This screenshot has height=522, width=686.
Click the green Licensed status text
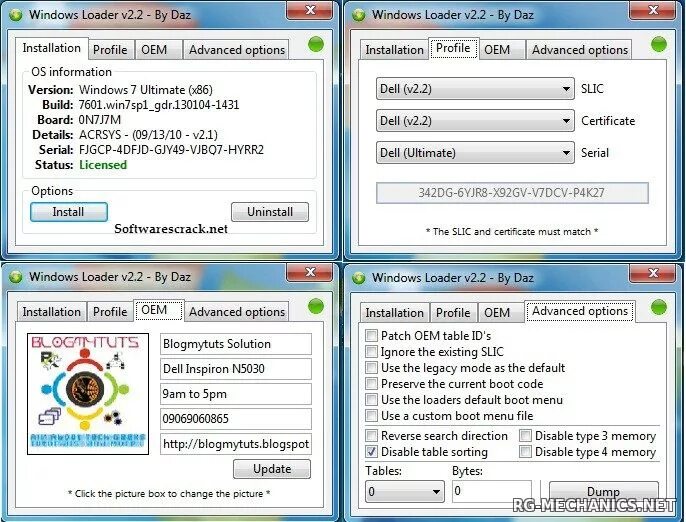coord(103,165)
